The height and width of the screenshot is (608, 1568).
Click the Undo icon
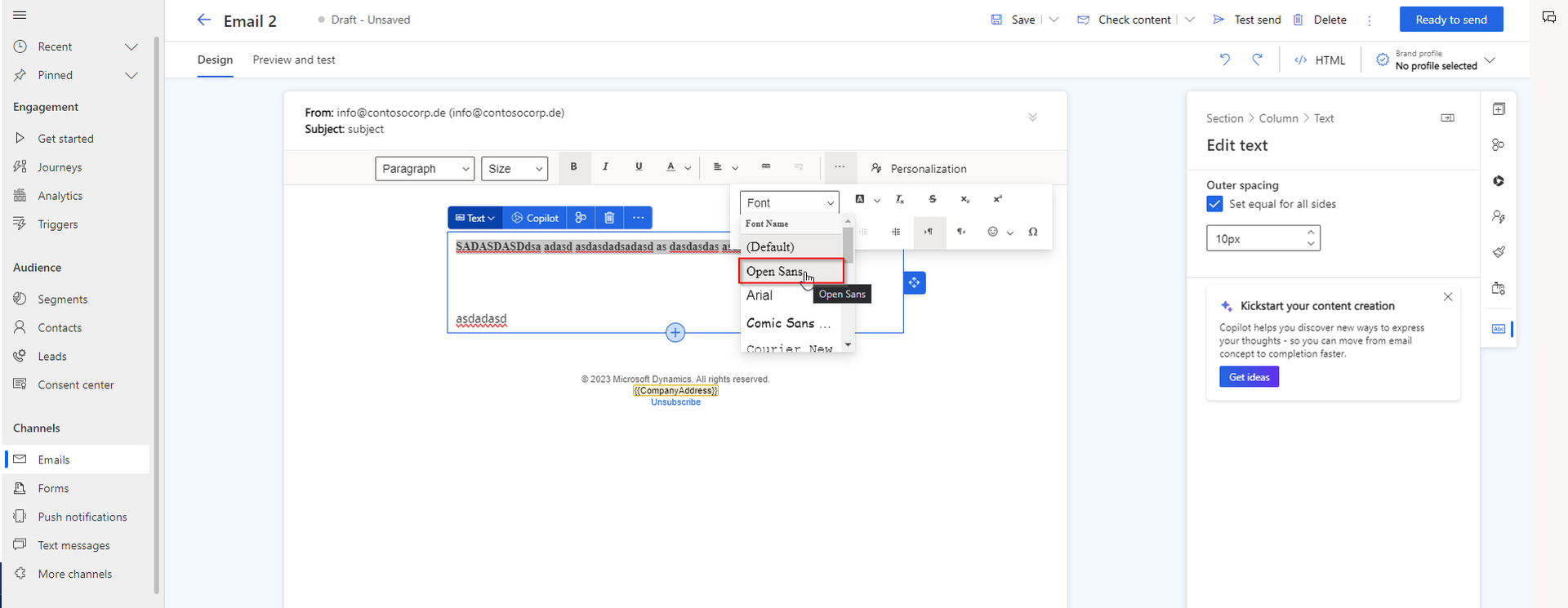pyautogui.click(x=1225, y=59)
